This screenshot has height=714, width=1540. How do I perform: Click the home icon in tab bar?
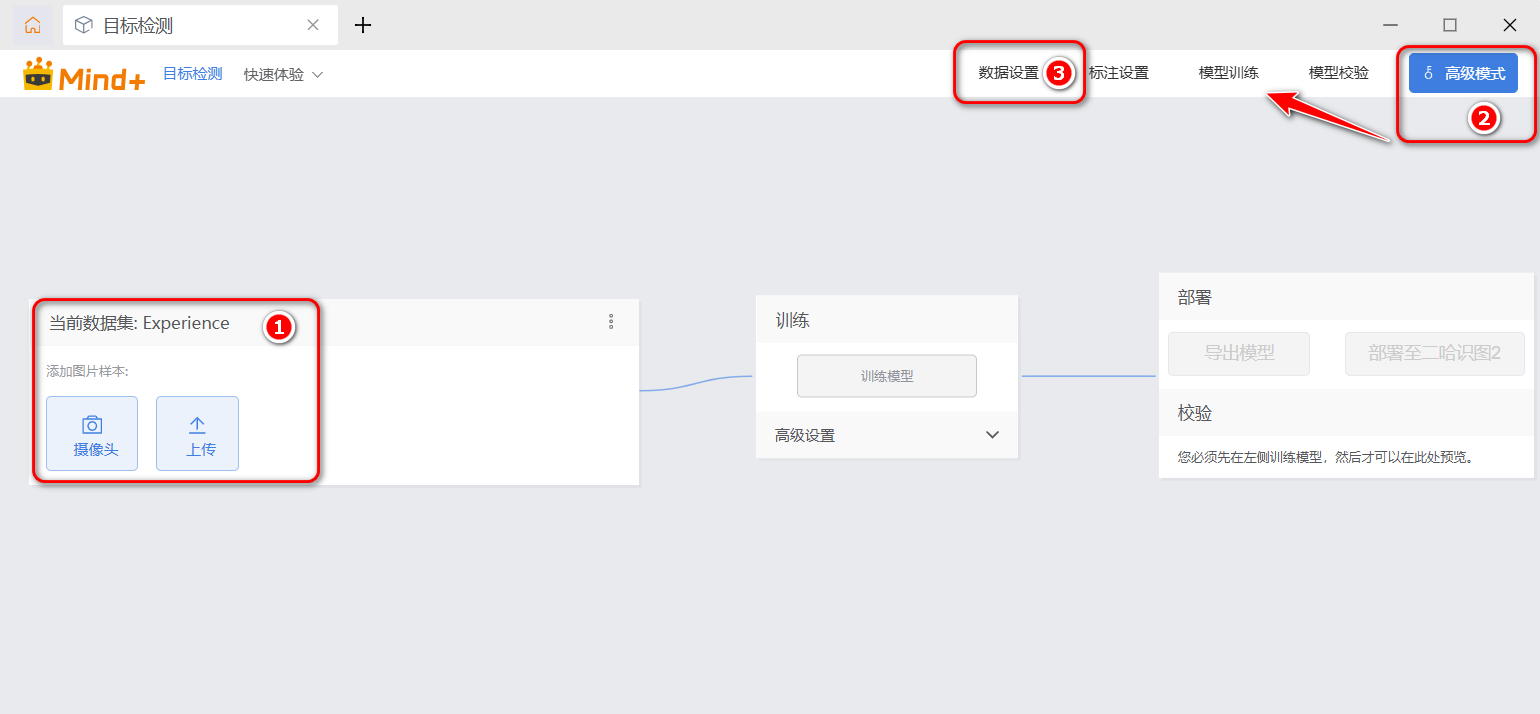[x=33, y=25]
